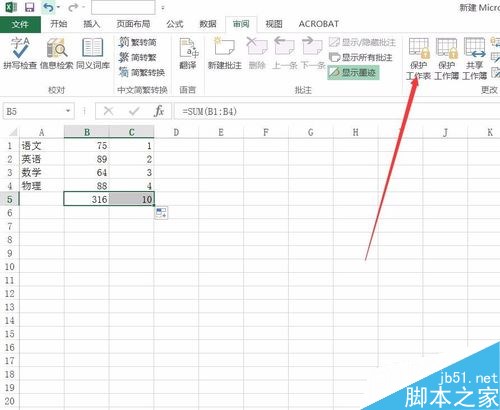This screenshot has width=500, height=410.
Task: Select cell B2 with value 89
Action: click(87, 159)
